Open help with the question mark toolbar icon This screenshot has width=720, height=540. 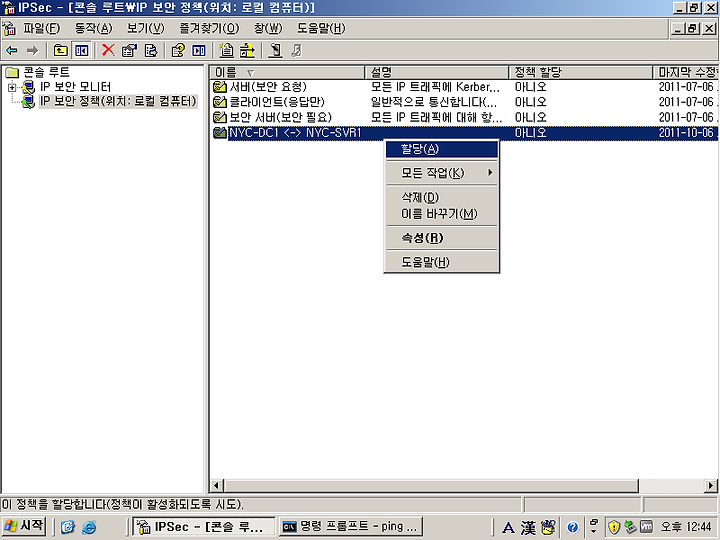pos(178,51)
